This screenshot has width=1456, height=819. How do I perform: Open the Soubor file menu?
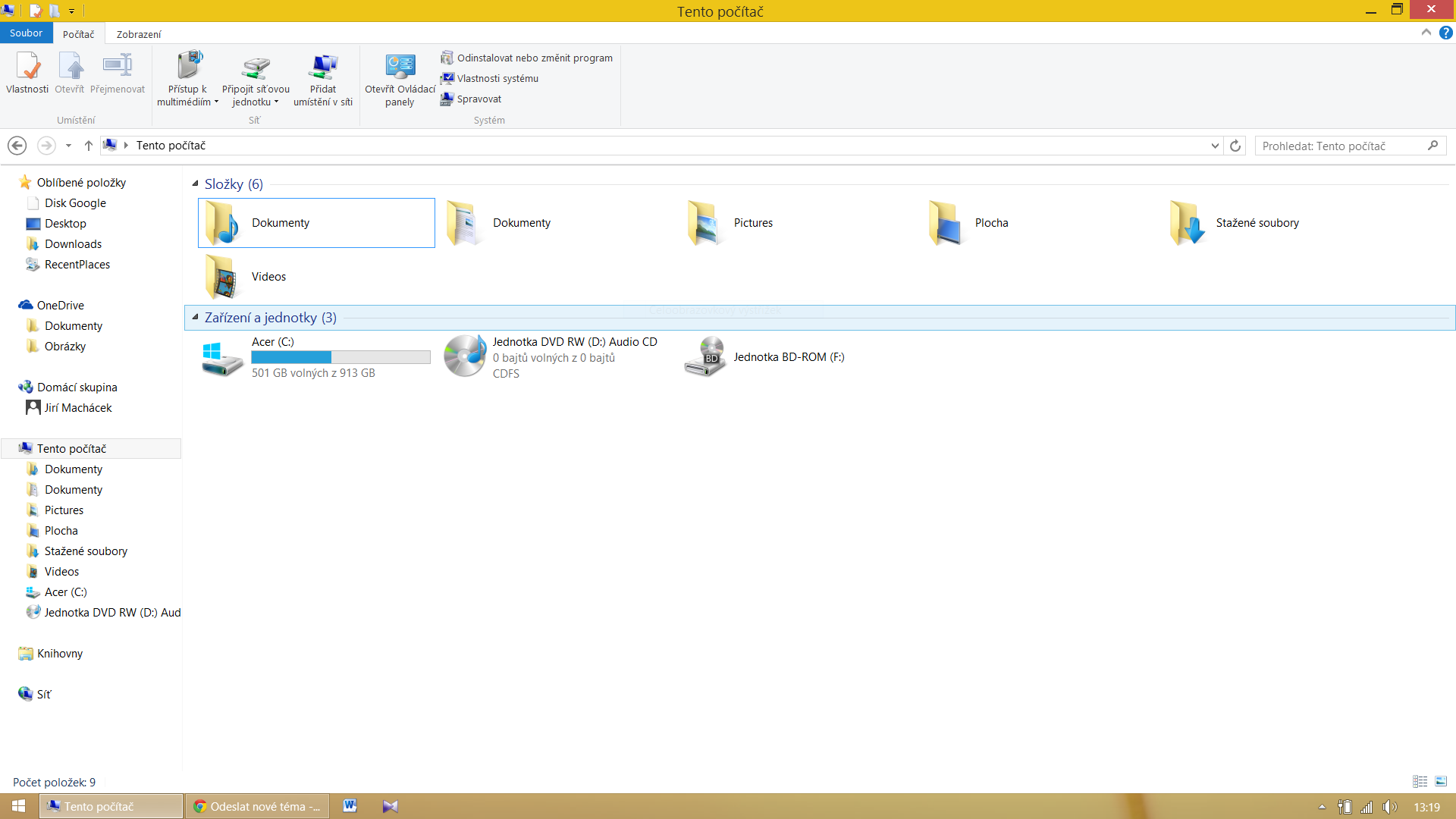coord(26,33)
